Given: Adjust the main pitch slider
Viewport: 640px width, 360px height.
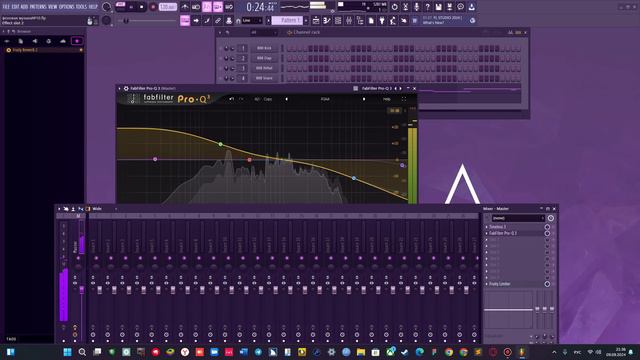Looking at the screenshot, I should [x=148, y=20].
